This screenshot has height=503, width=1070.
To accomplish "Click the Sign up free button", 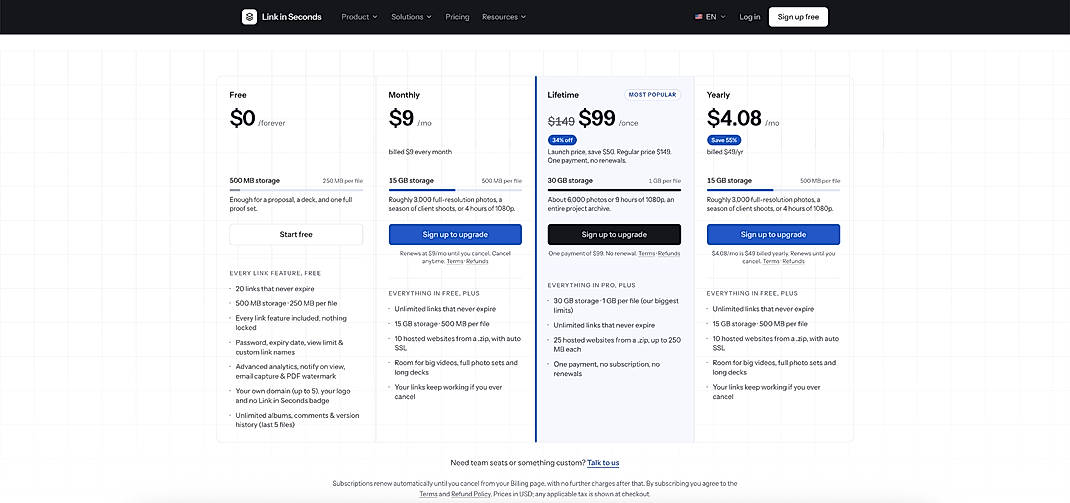I will tap(798, 17).
